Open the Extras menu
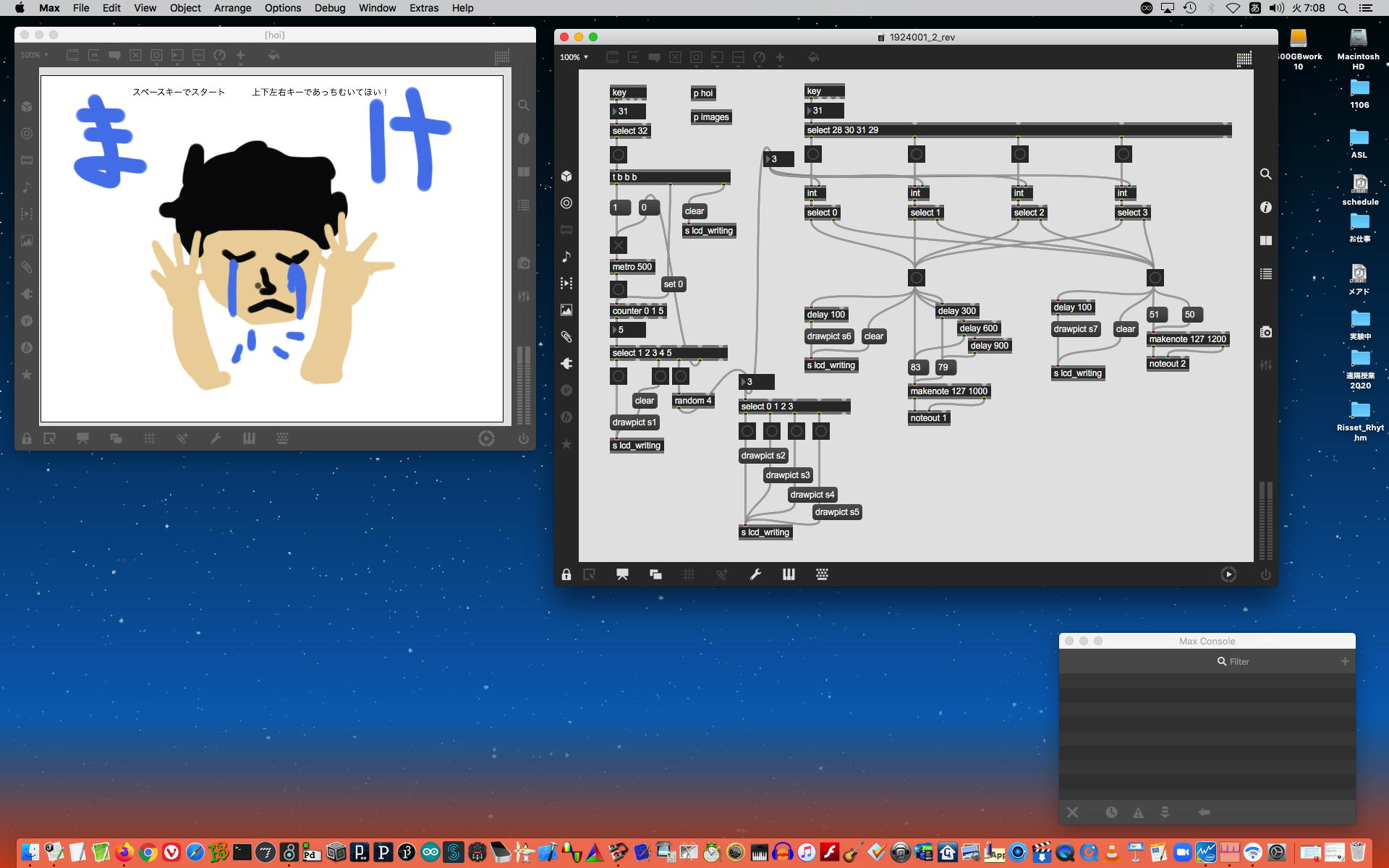 click(x=423, y=8)
